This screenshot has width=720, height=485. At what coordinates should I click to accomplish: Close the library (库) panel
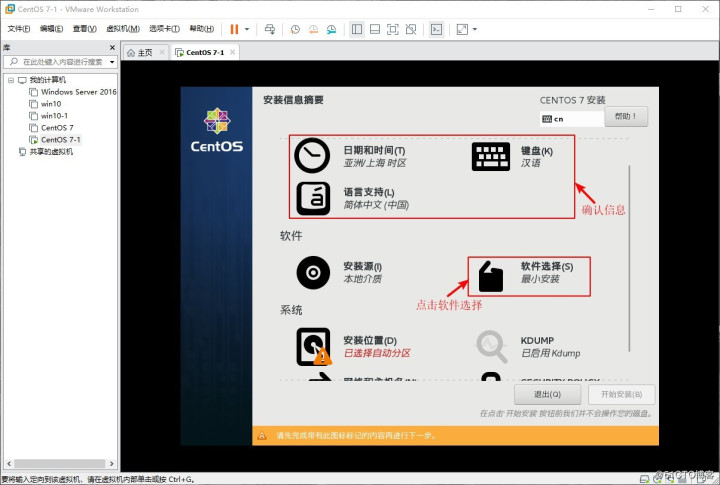[x=112, y=48]
